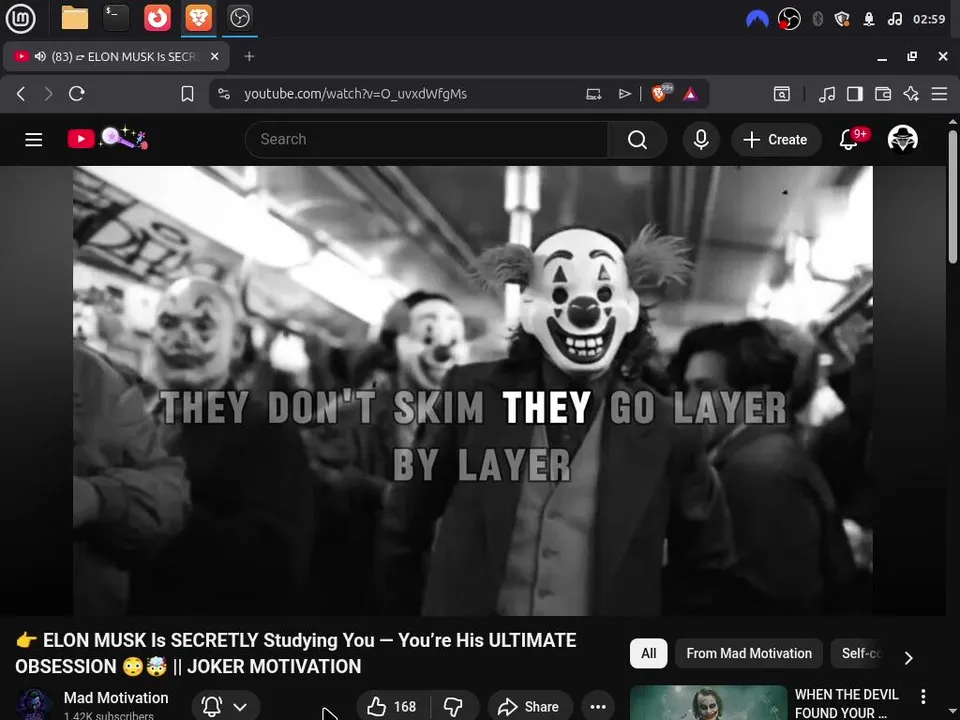960x720 pixels.
Task: Expand the subscription notification bell dropdown
Action: 225,707
